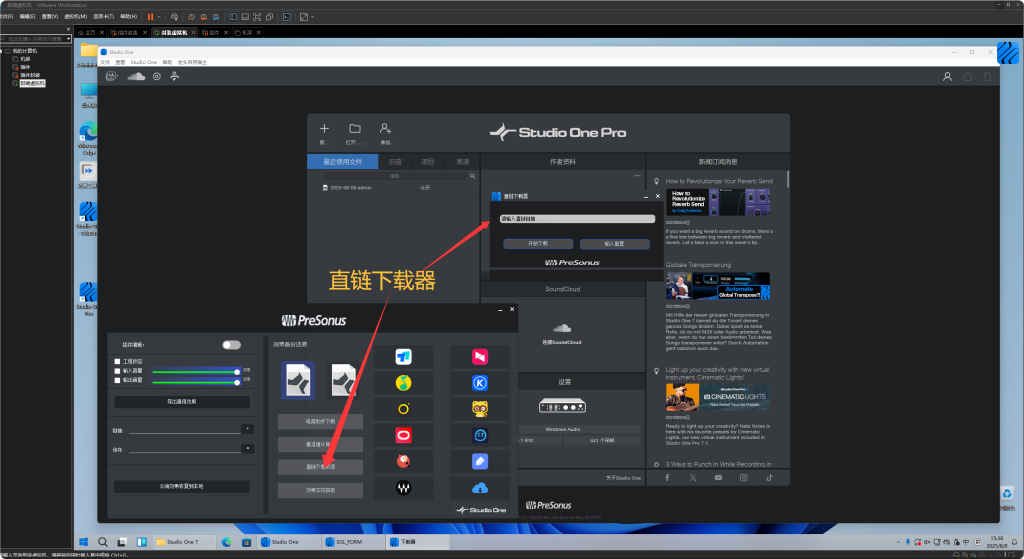Viewport: 1024px width, 559px height.
Task: Switch to the 表演 tab
Action: [462, 161]
